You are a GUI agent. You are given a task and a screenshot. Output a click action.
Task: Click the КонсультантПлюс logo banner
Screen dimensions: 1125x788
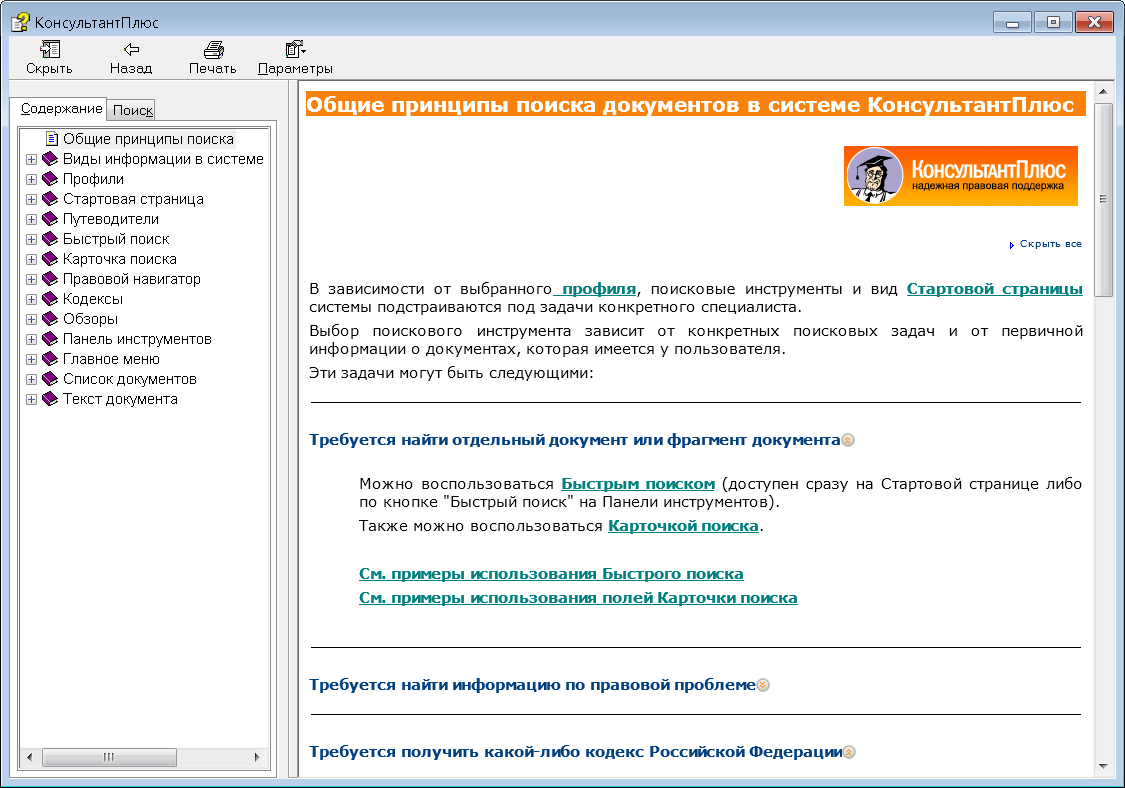click(x=961, y=176)
